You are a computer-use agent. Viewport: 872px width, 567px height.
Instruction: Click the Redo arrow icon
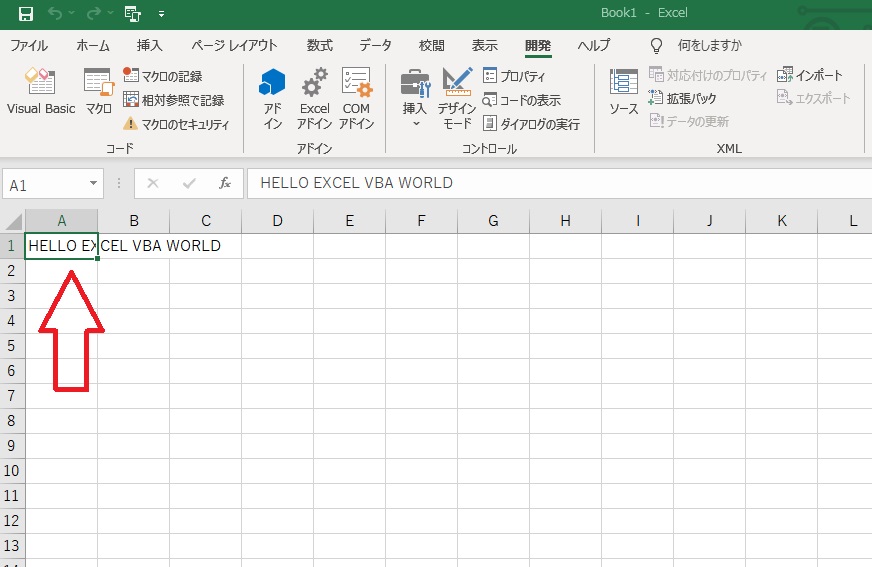pos(93,13)
